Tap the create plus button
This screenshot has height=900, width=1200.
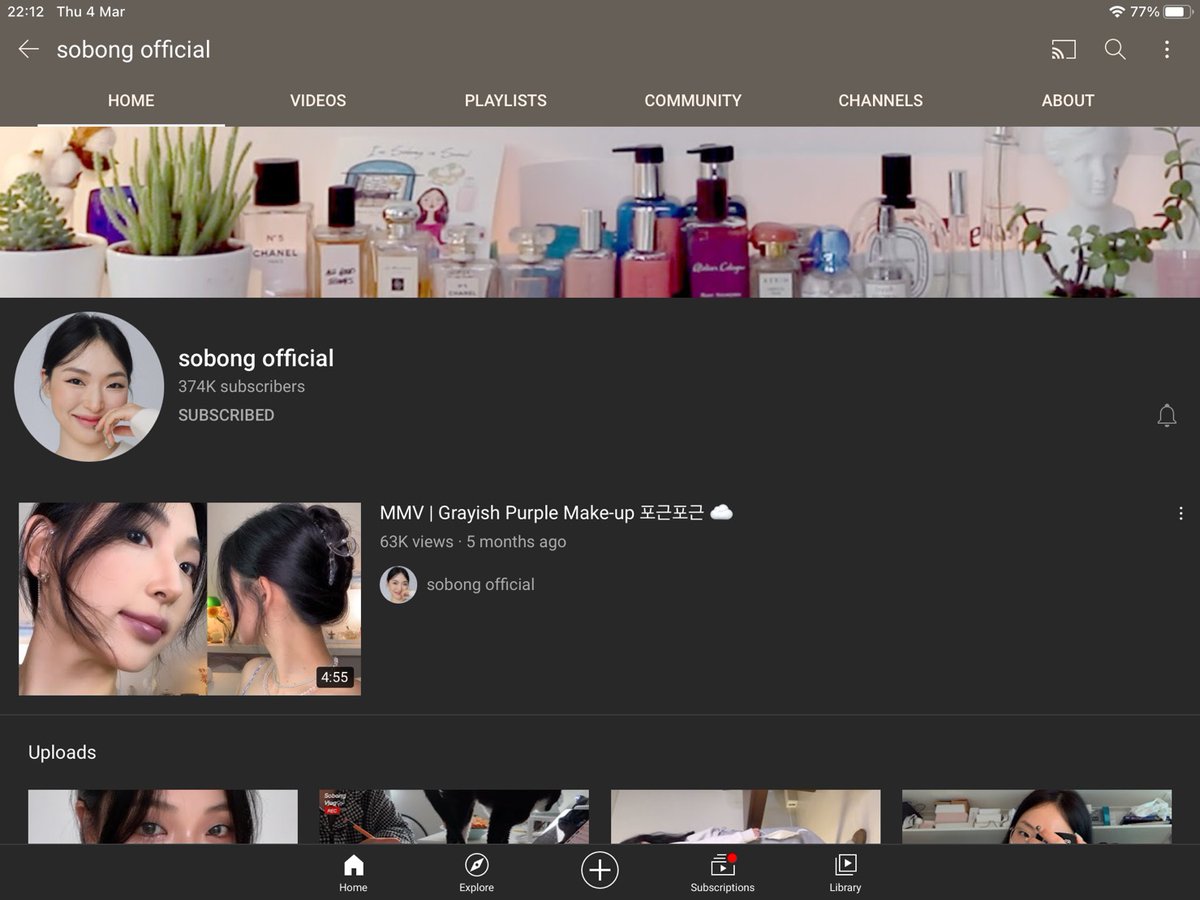tap(600, 870)
